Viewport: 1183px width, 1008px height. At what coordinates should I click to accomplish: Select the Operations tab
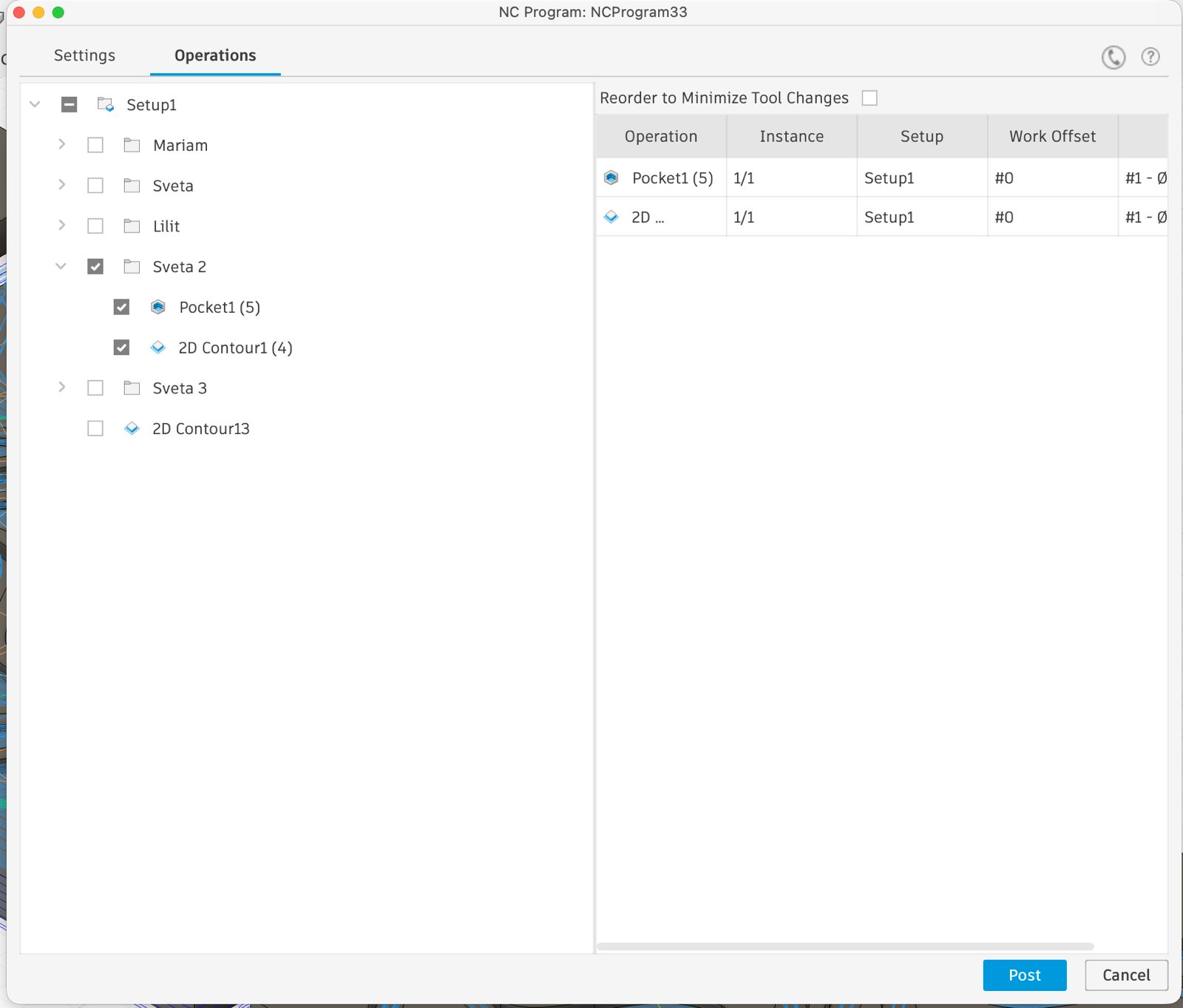(x=215, y=56)
